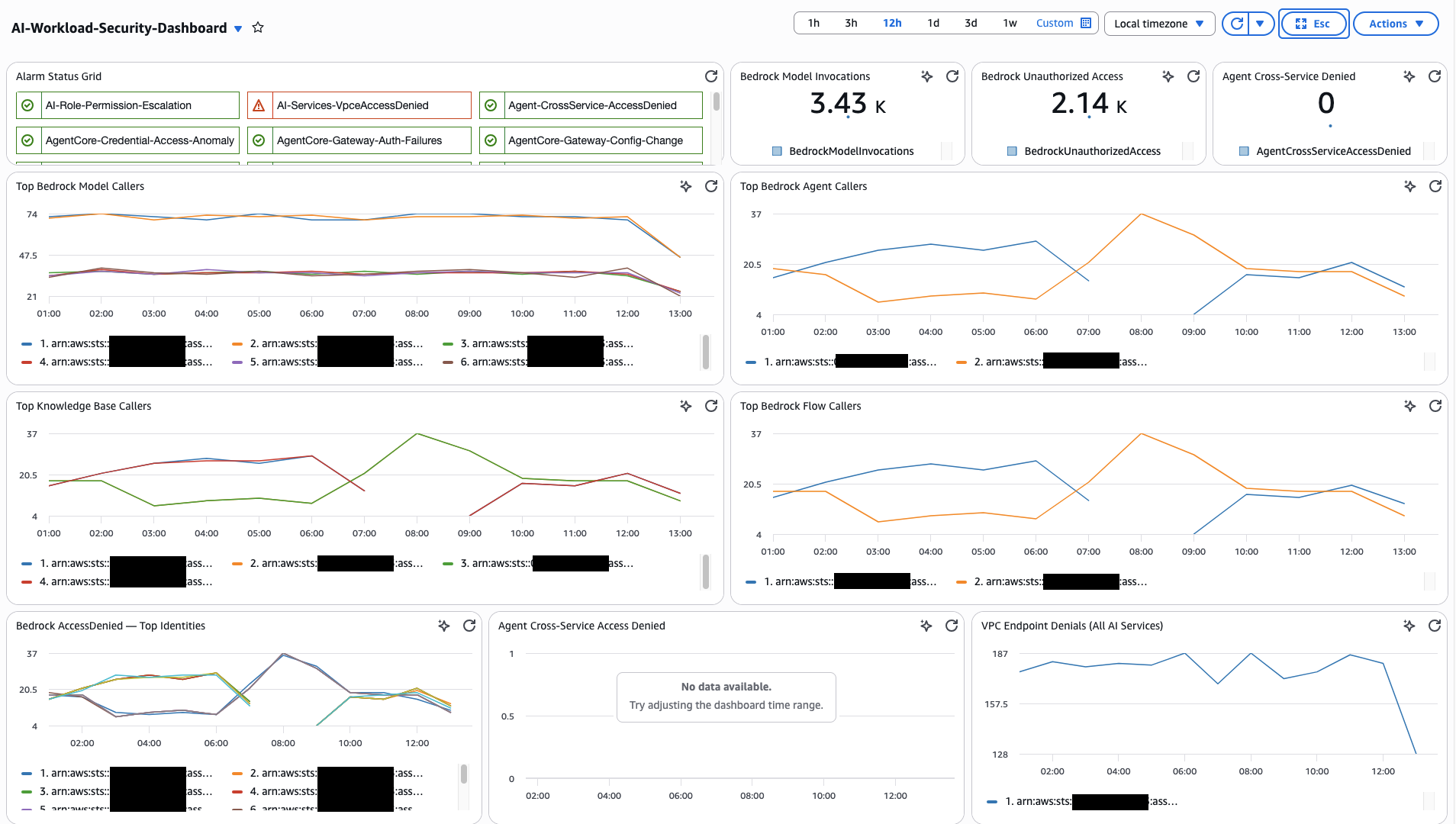Select the 12h time range
Image resolution: width=1456 pixels, height=824 pixels.
click(892, 23)
